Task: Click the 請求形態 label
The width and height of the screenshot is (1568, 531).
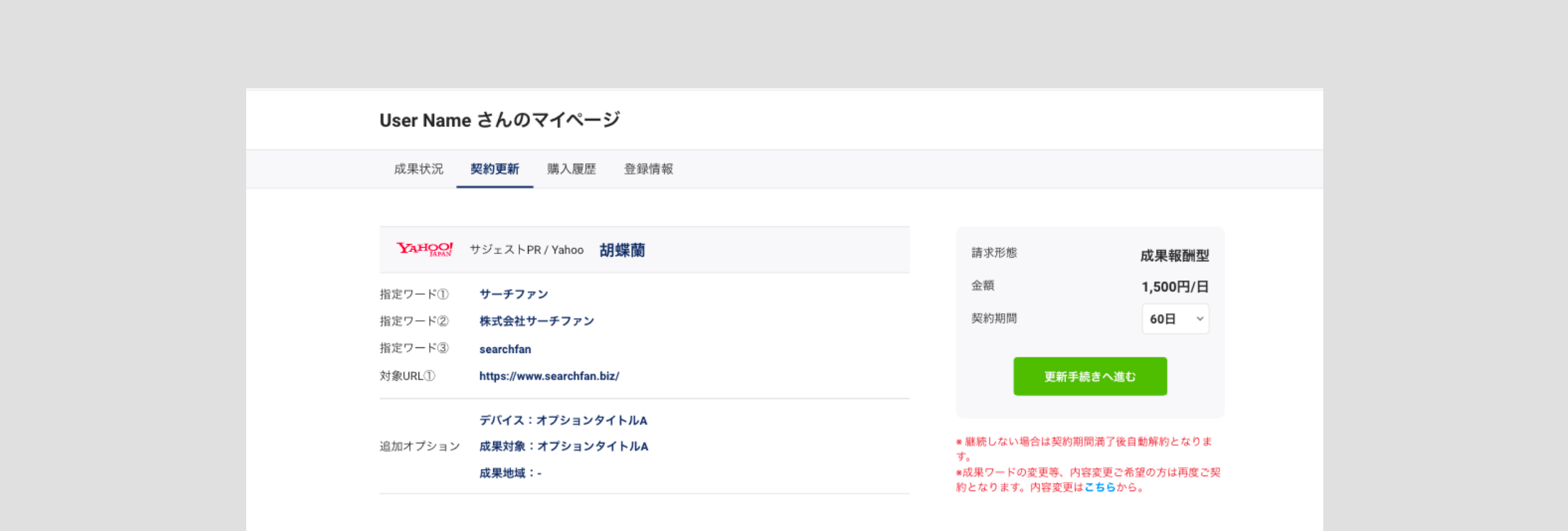Action: [994, 253]
